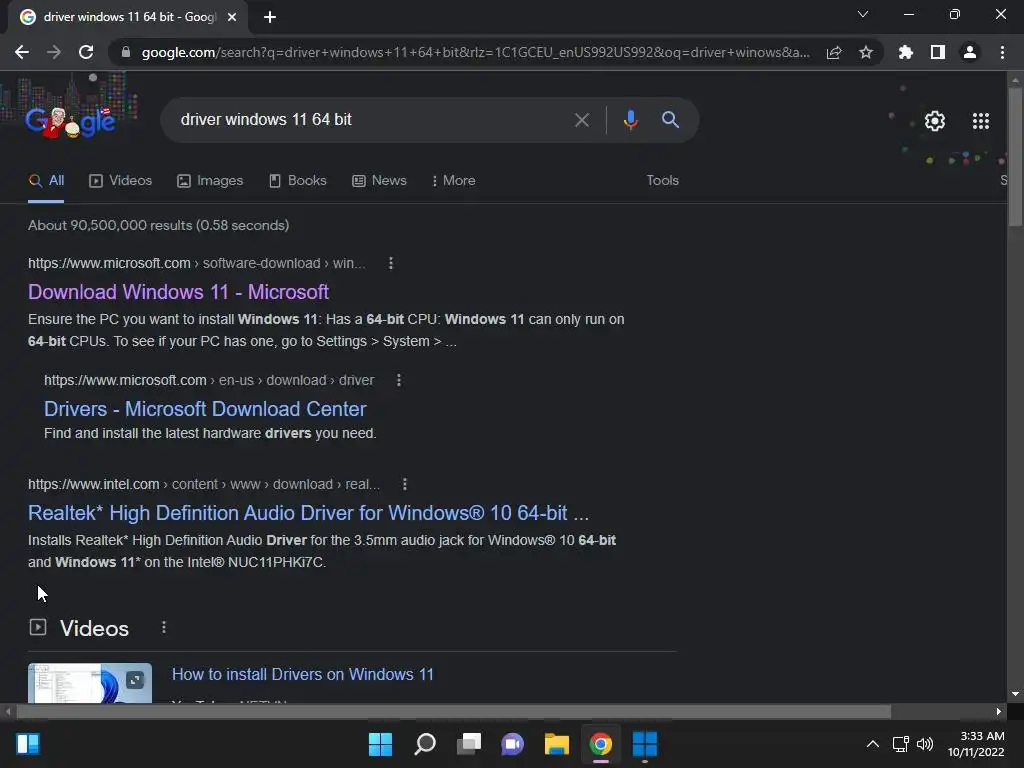Open a new browser tab
1024x768 pixels.
click(x=270, y=17)
